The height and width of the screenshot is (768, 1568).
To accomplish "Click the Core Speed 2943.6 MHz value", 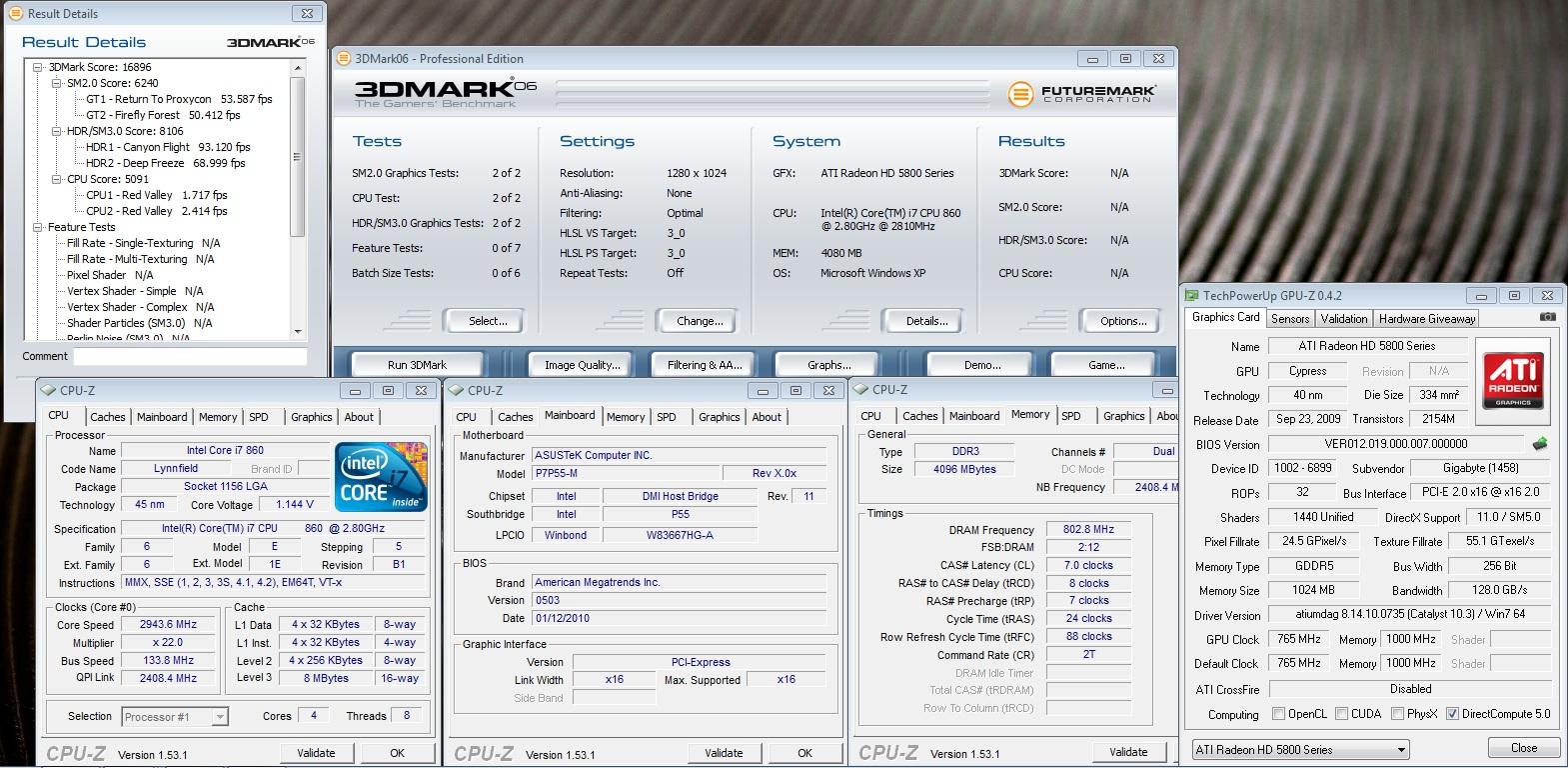I will [168, 624].
